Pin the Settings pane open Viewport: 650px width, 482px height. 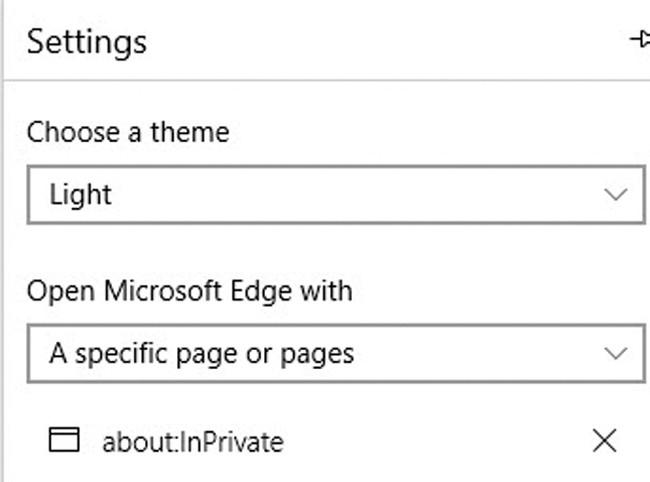click(x=640, y=40)
